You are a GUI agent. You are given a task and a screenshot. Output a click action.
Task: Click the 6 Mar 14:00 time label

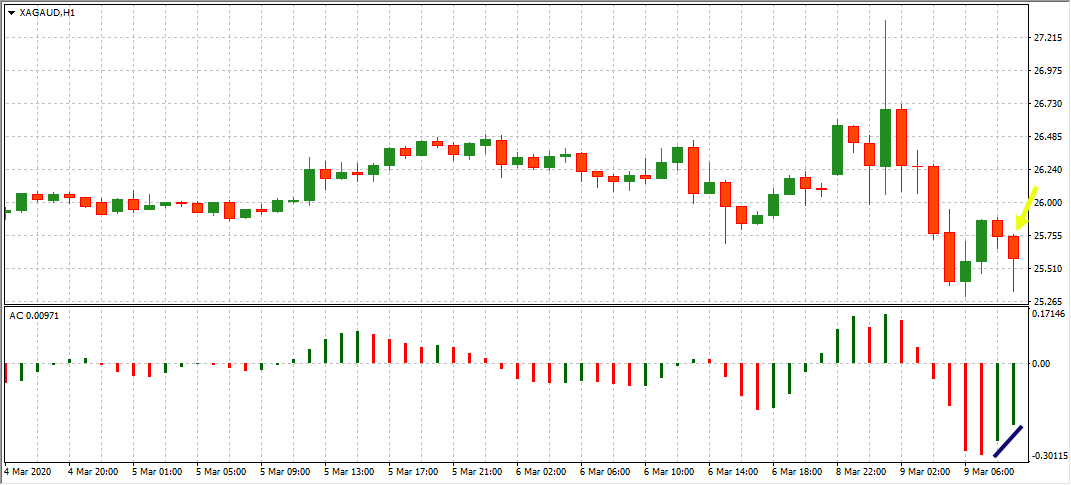coord(732,472)
